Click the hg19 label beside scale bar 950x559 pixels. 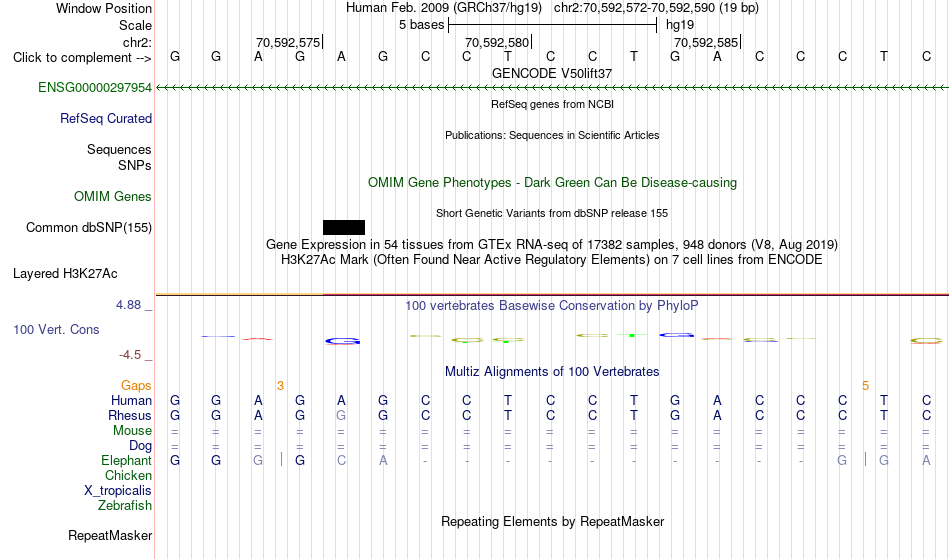tap(680, 25)
